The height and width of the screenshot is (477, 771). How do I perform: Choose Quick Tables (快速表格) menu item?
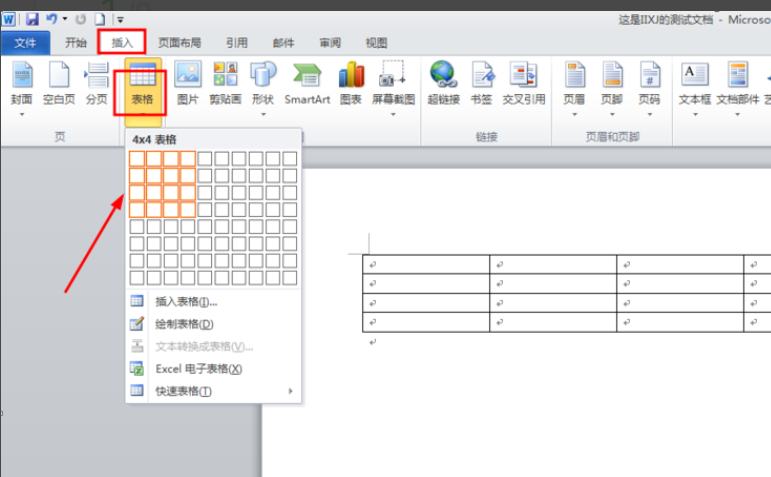[x=213, y=391]
